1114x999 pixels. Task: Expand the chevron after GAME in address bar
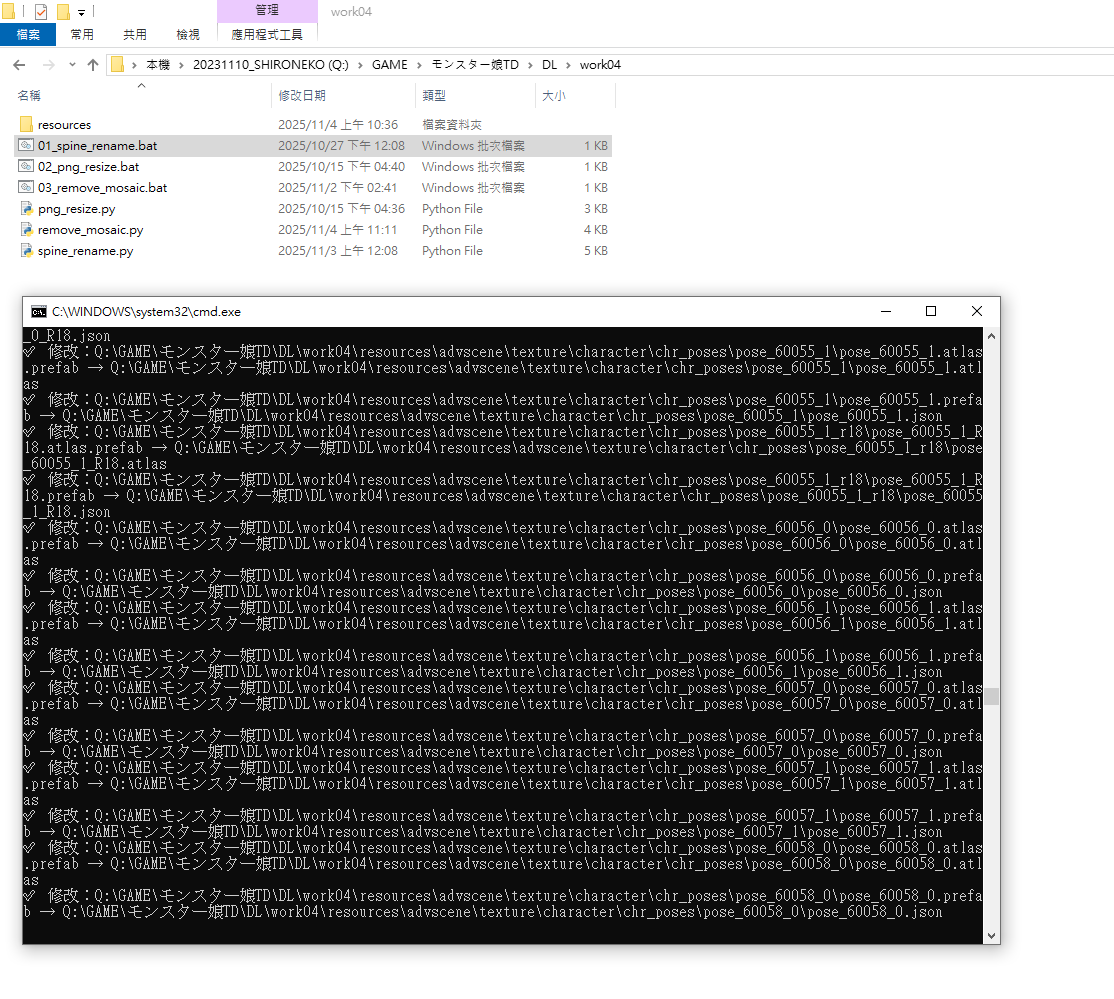420,65
